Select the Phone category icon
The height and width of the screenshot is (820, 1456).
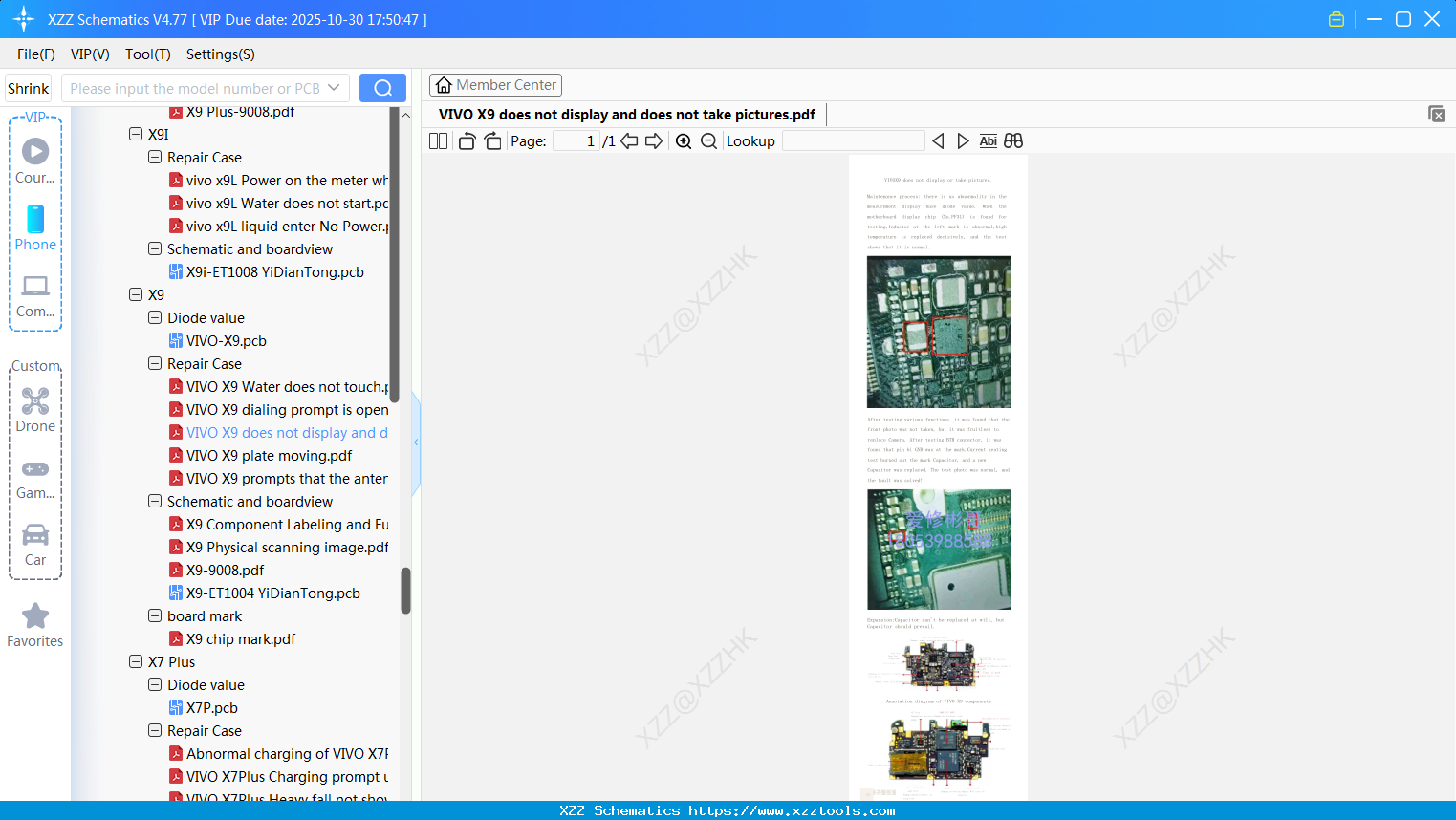35,227
